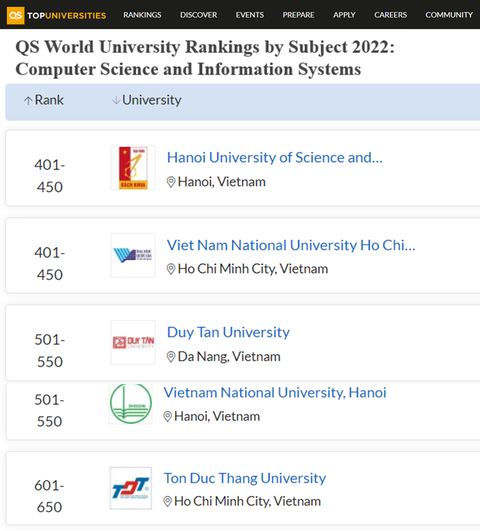Open Hanoi University of Science and… link

(275, 157)
